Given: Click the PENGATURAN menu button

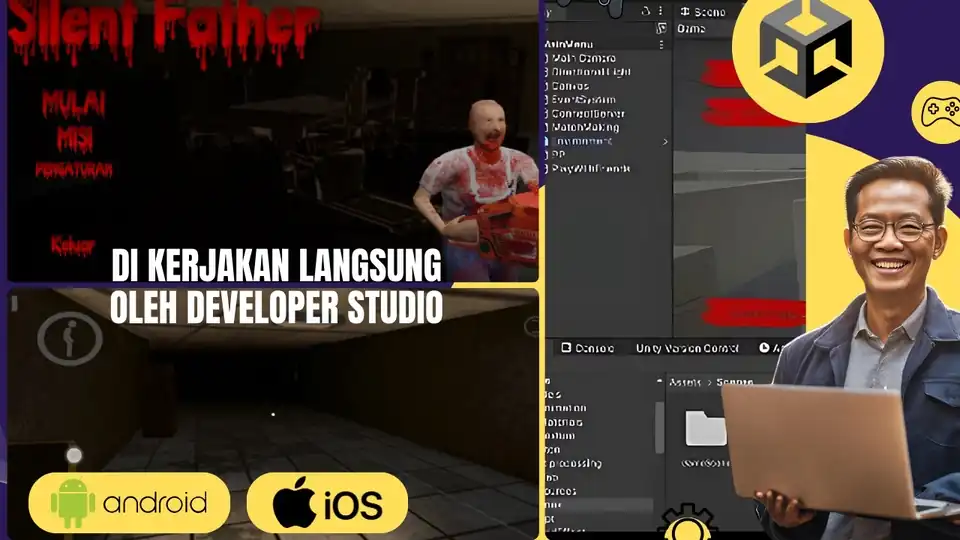Looking at the screenshot, I should pyautogui.click(x=74, y=170).
